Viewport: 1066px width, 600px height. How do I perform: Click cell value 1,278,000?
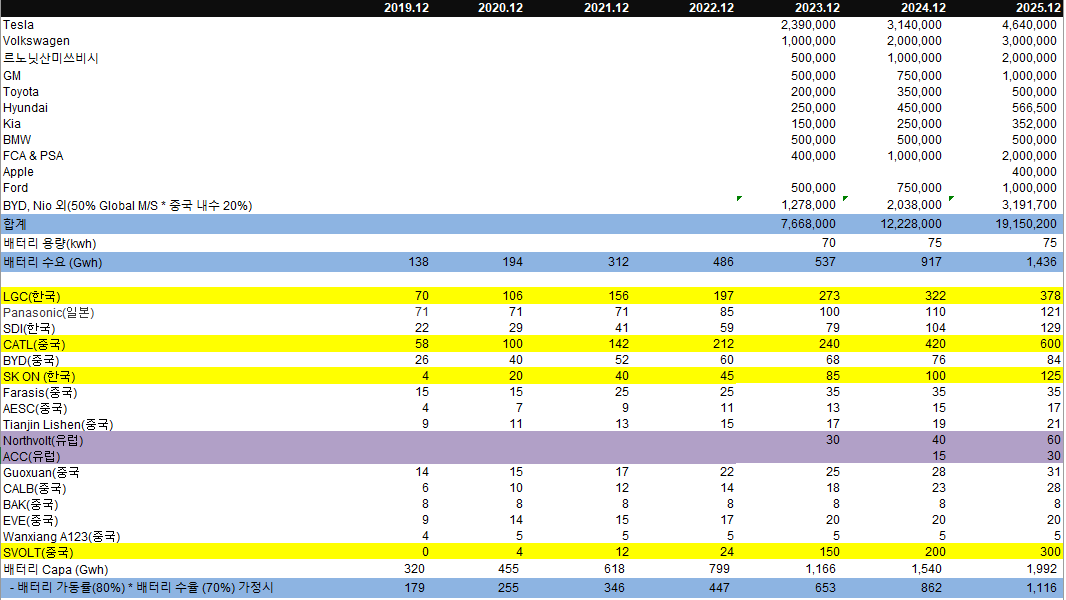pos(808,205)
